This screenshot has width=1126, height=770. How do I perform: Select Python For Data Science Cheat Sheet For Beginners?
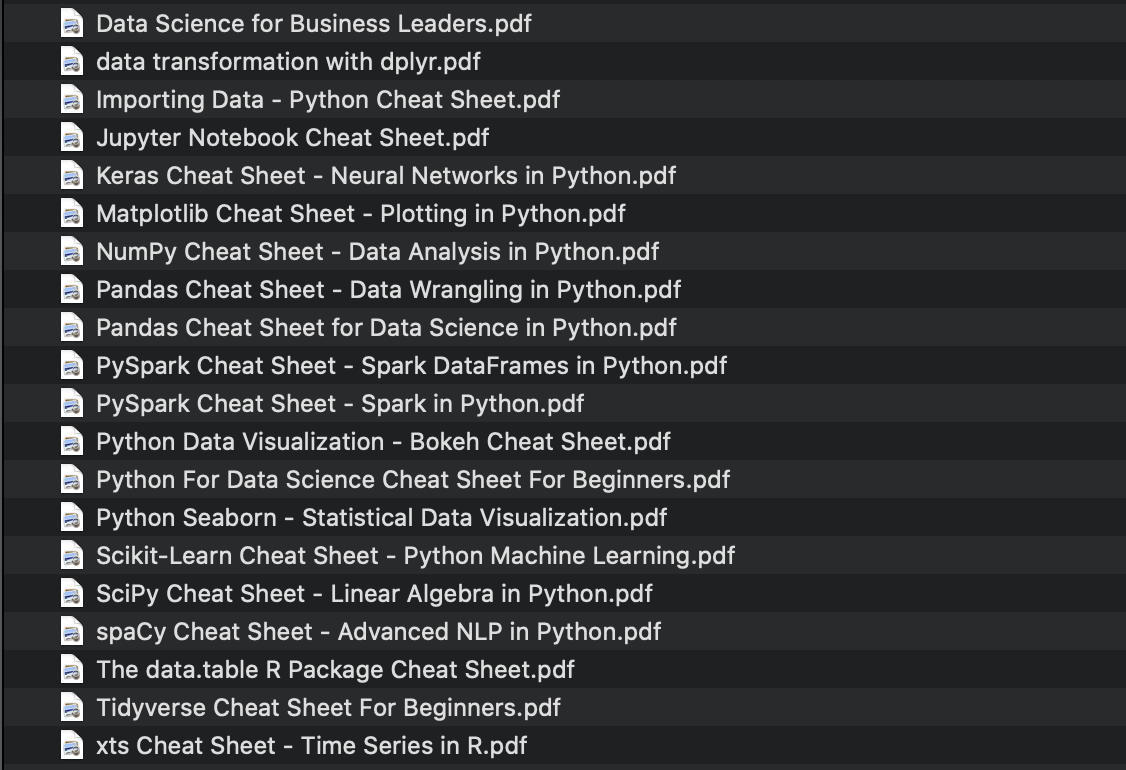[x=413, y=479]
